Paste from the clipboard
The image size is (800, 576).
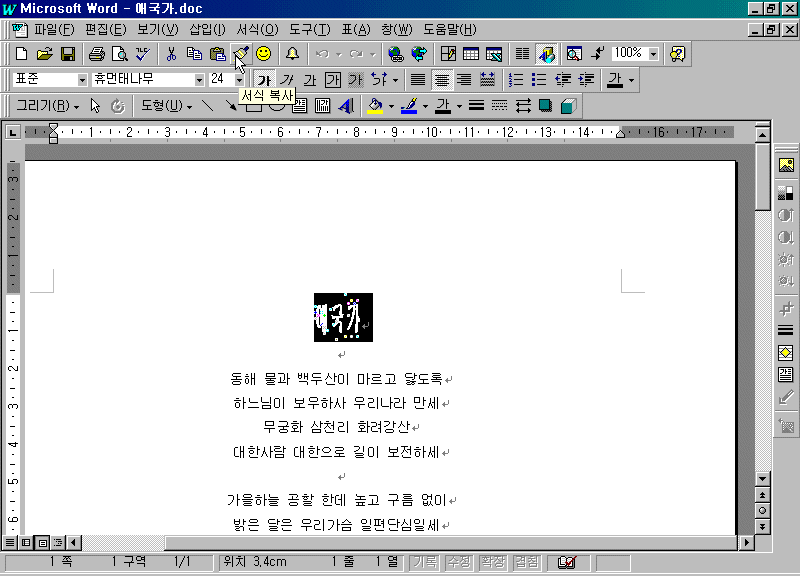coord(217,54)
